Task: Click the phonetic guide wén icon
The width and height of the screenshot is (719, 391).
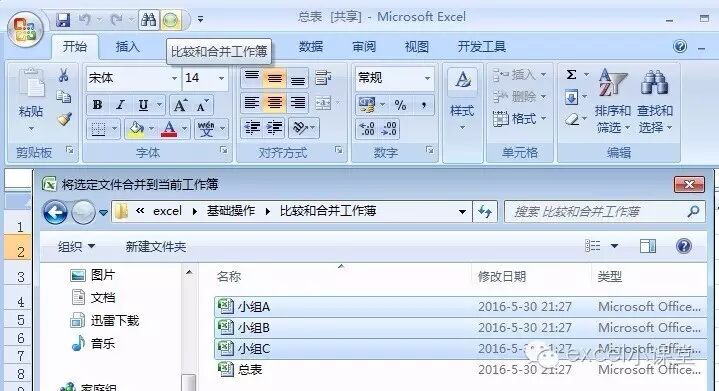Action: (x=206, y=129)
